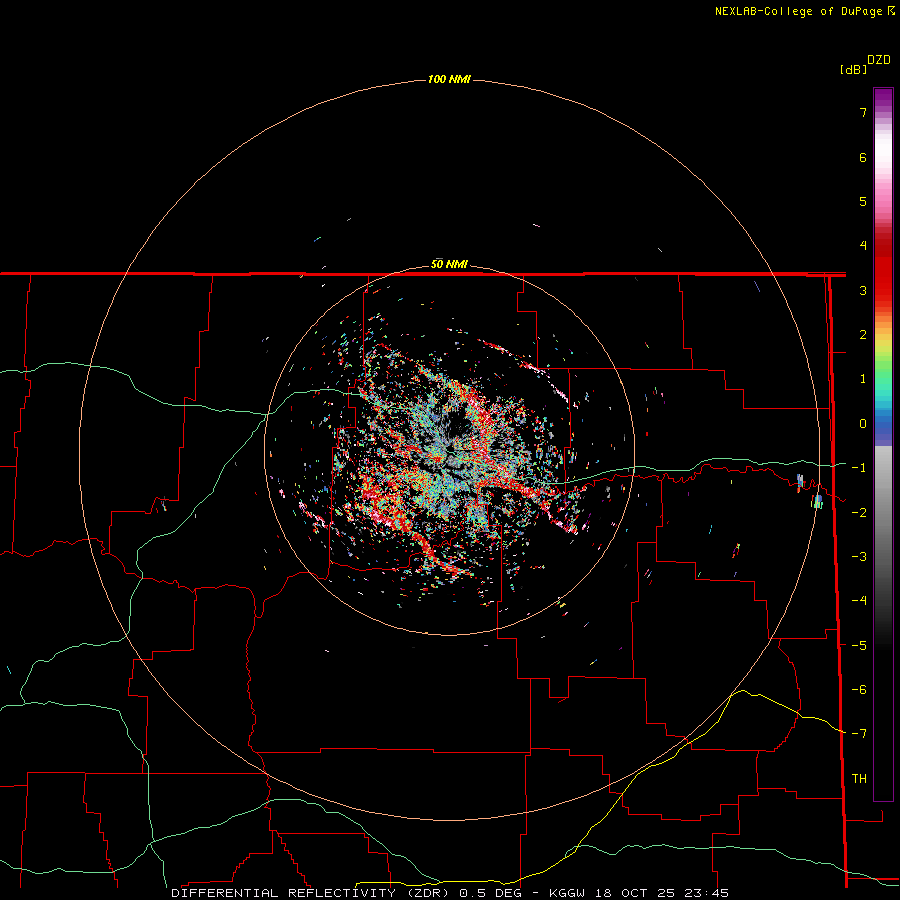
Task: Click the red 3 dB band on the color bar
Action: pyautogui.click(x=883, y=290)
